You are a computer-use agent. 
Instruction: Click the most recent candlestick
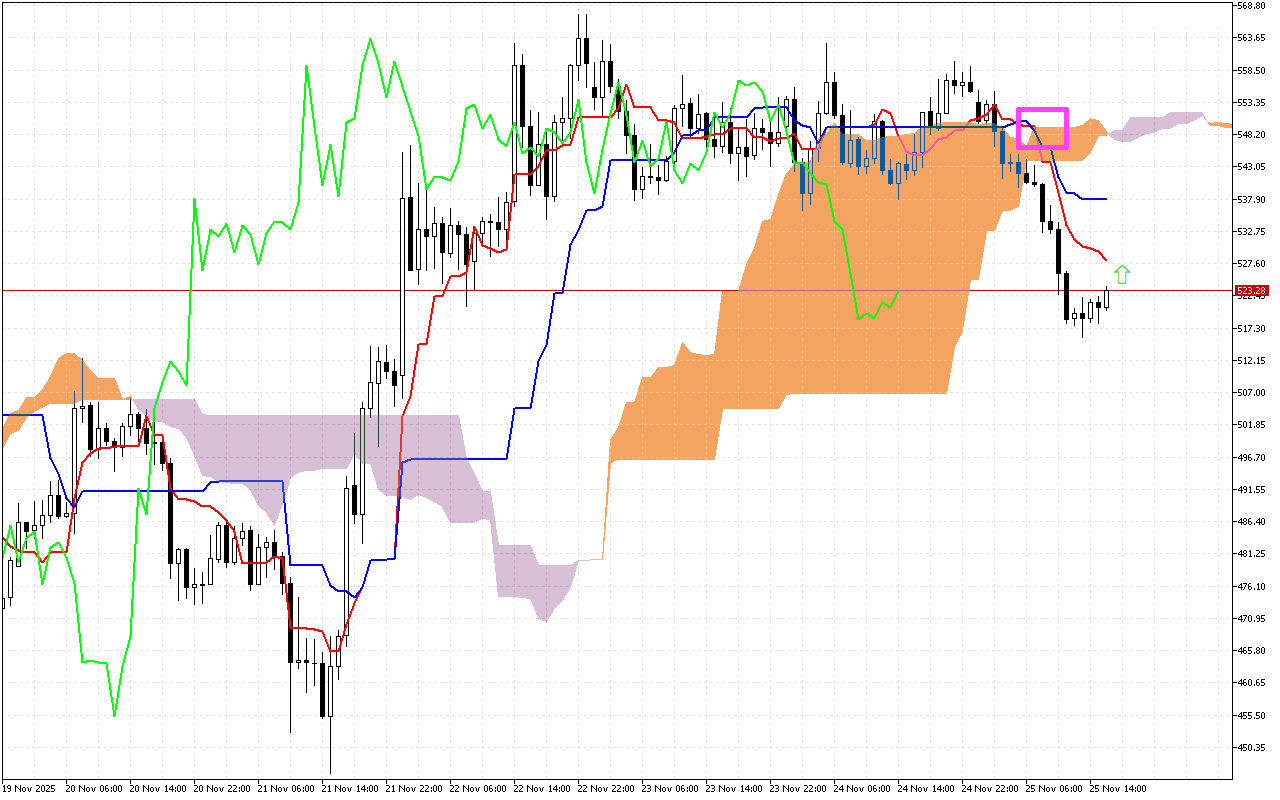click(x=1106, y=298)
